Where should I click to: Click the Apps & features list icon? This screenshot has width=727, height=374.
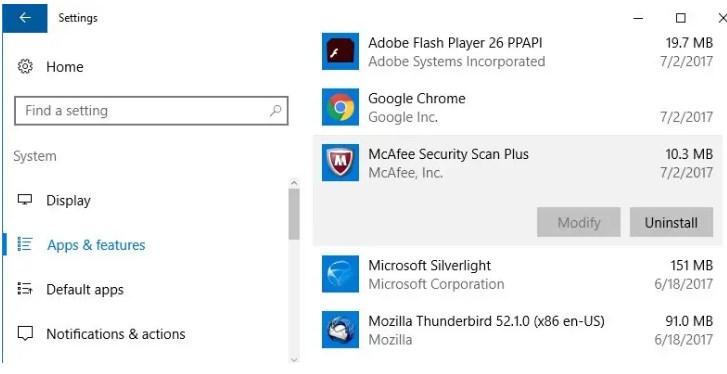point(25,244)
